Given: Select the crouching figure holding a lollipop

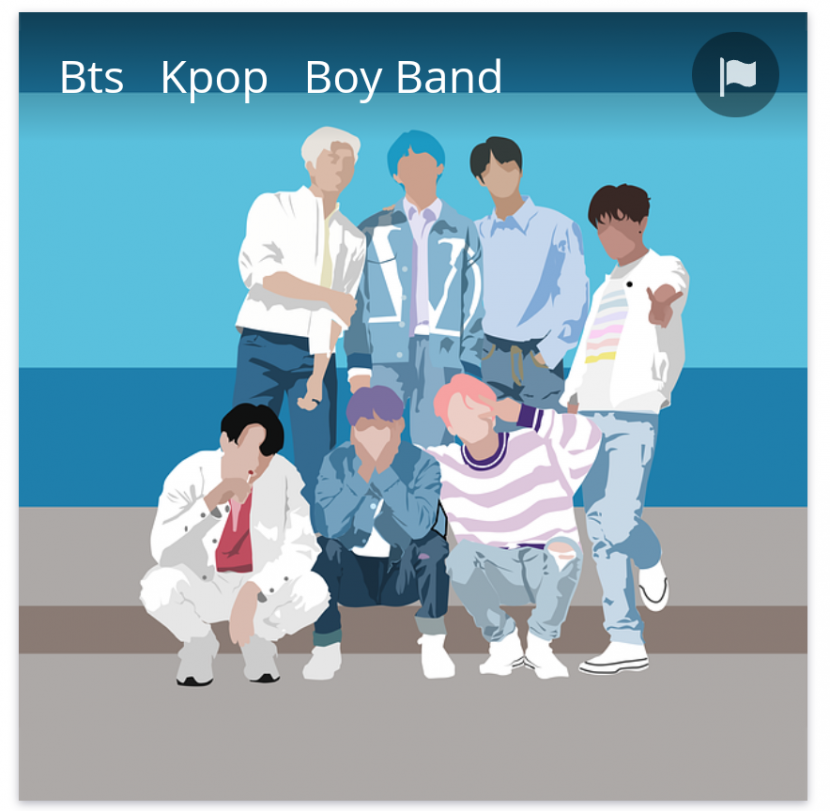Looking at the screenshot, I should [233, 545].
